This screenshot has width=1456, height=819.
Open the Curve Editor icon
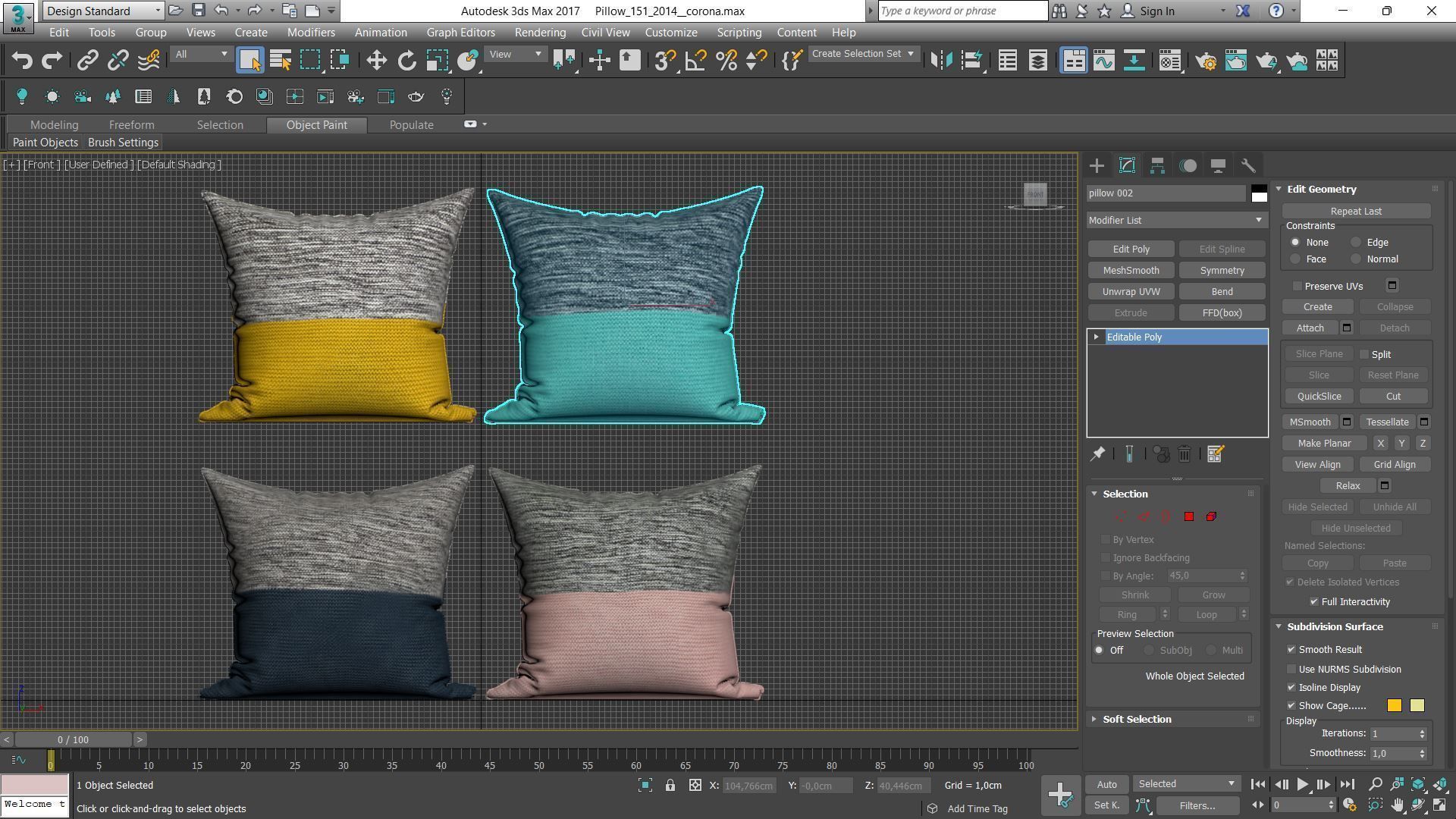pos(1104,61)
